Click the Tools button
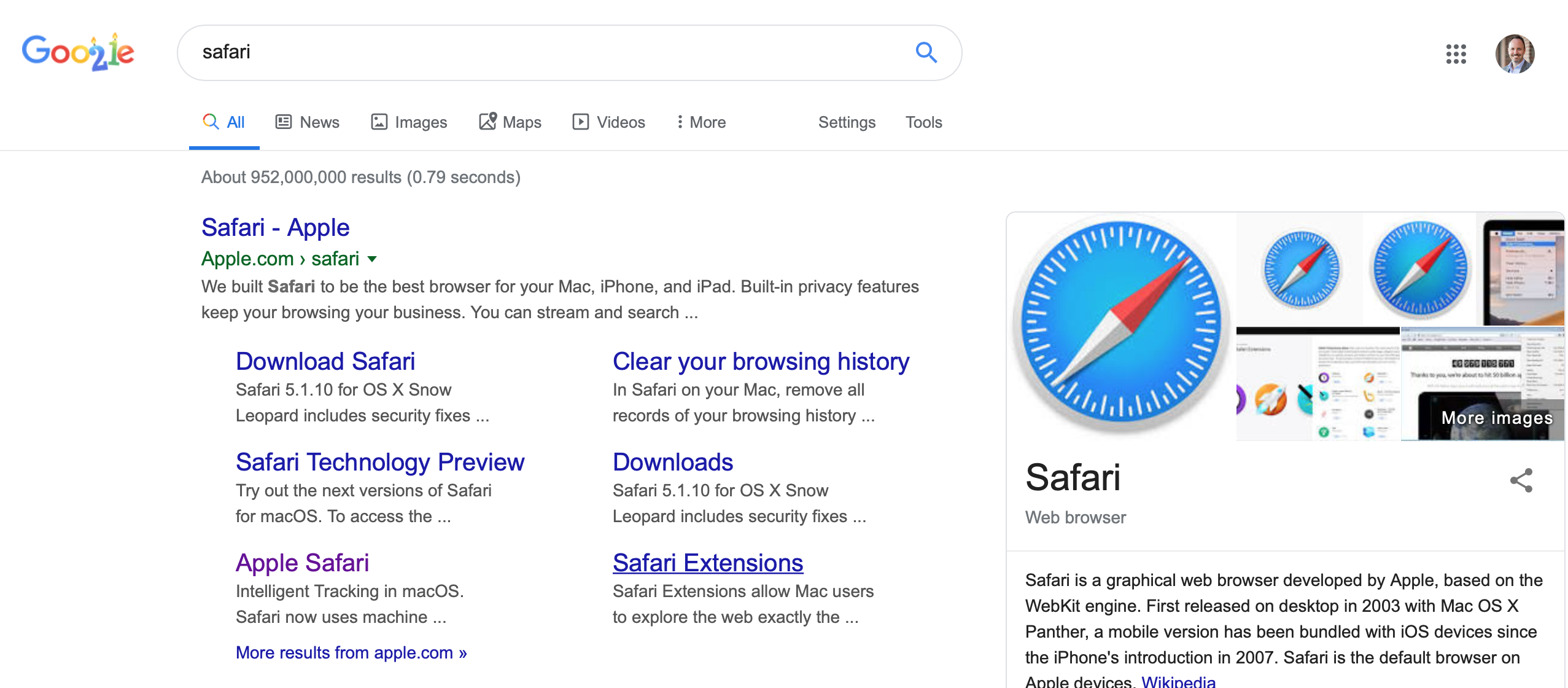This screenshot has width=1568, height=688. pos(923,122)
